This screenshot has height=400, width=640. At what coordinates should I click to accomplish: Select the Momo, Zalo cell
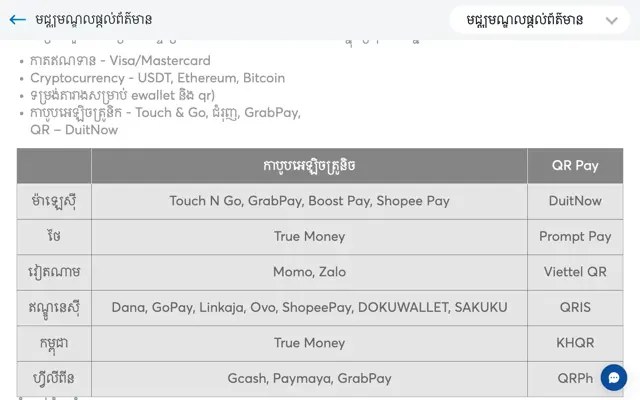point(309,272)
